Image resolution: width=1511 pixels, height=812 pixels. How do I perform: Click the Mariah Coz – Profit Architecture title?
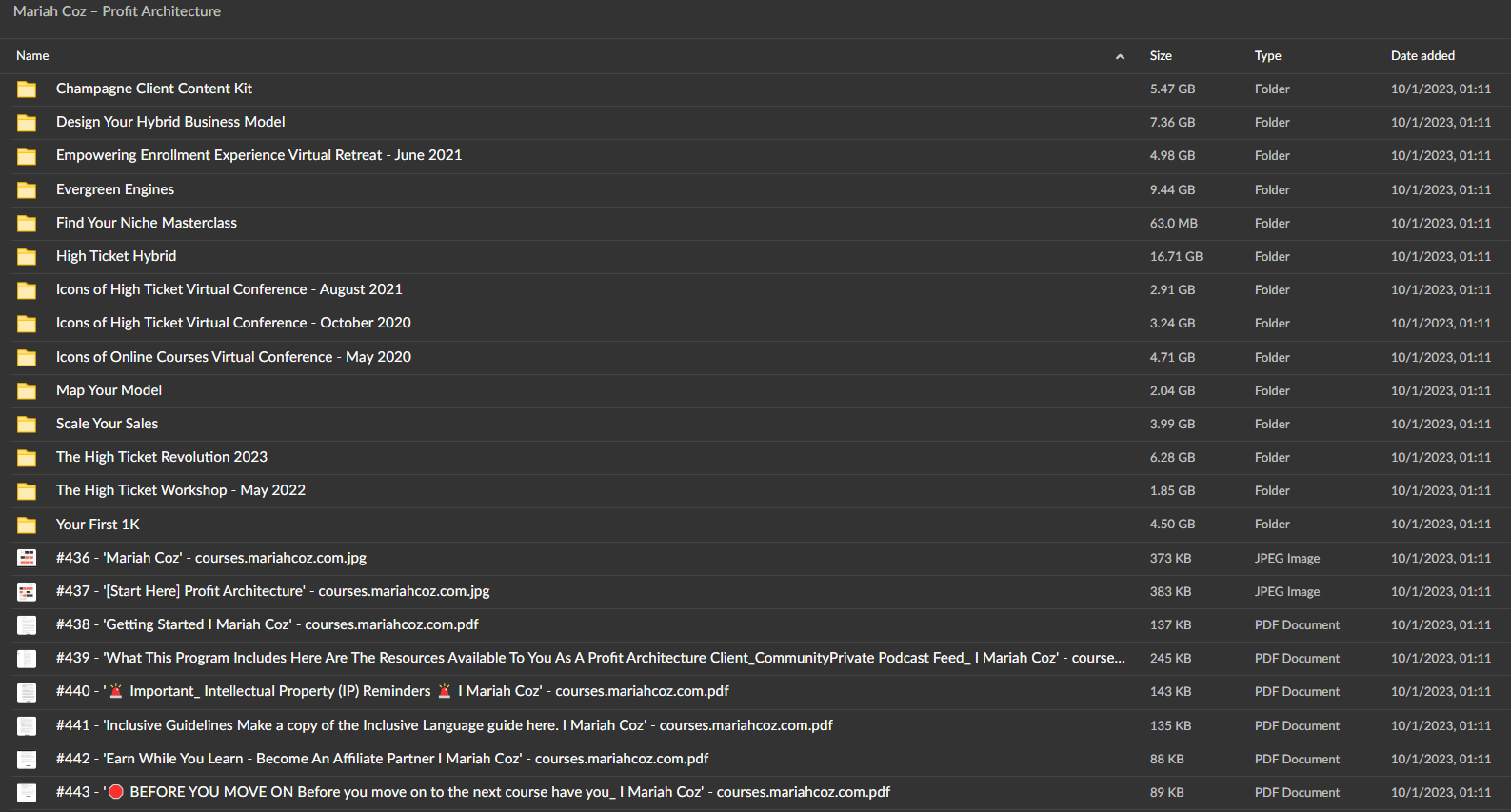[117, 11]
